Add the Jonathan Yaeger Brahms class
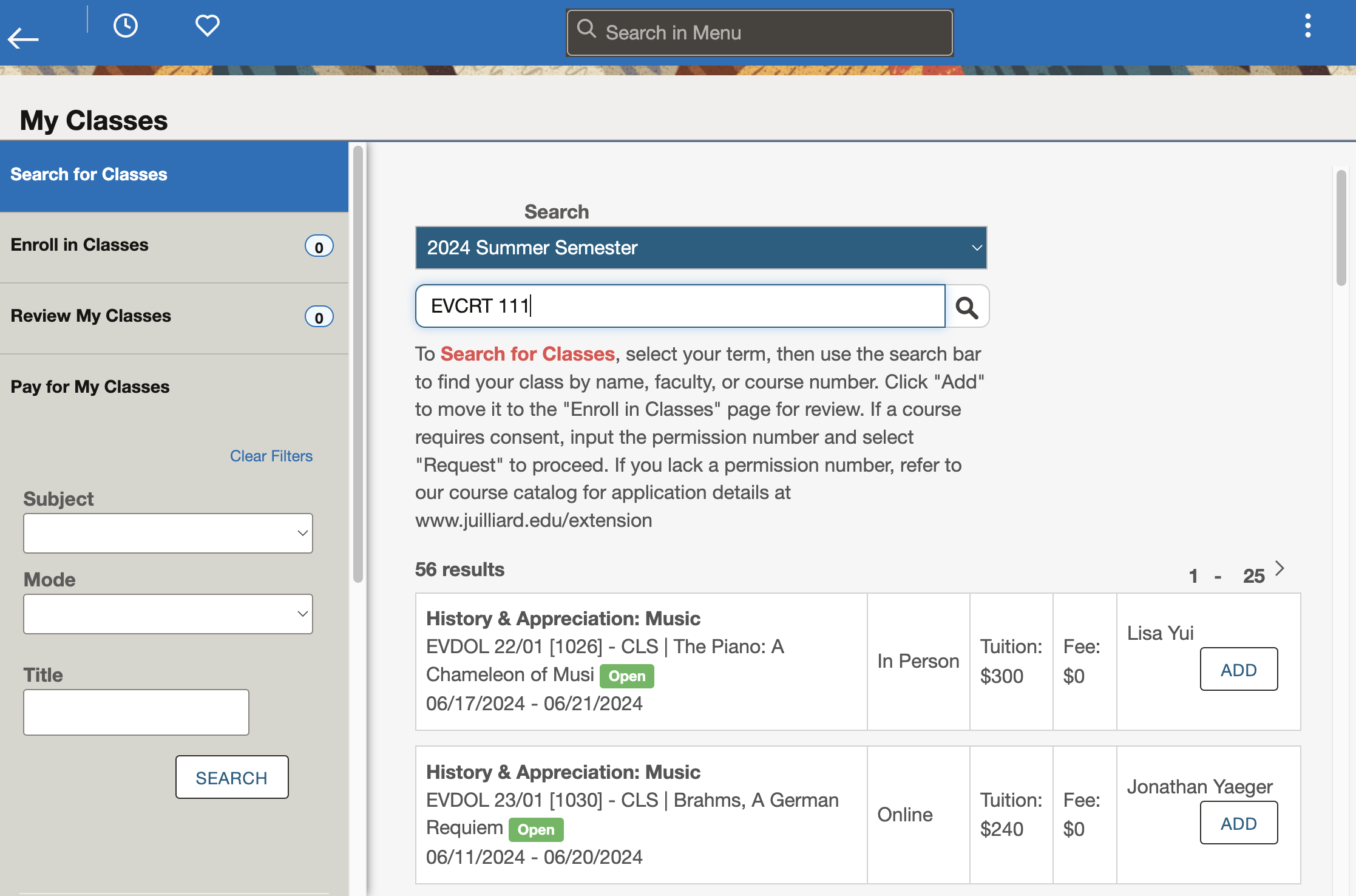 point(1239,823)
